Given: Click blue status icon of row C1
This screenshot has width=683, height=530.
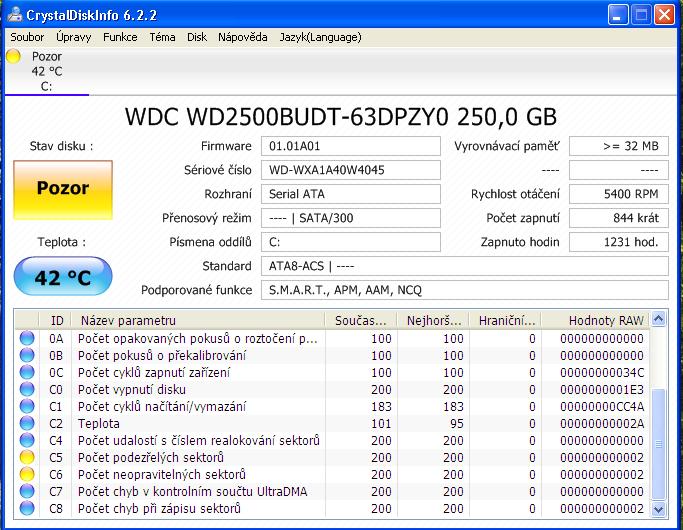Looking at the screenshot, I should pyautogui.click(x=27, y=406).
